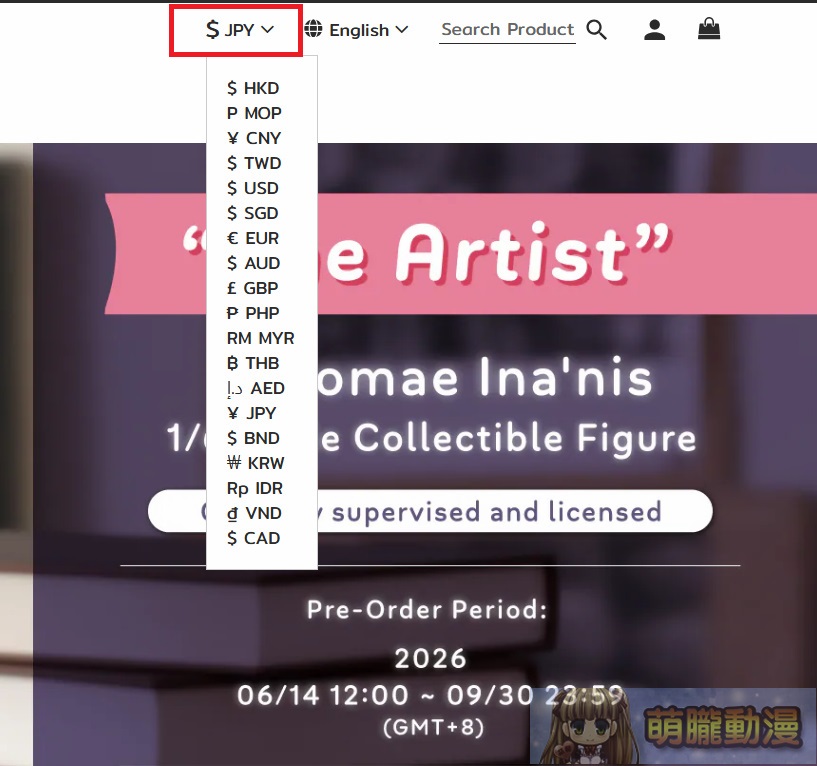Open the user account icon
This screenshot has width=817, height=766.
(x=654, y=30)
